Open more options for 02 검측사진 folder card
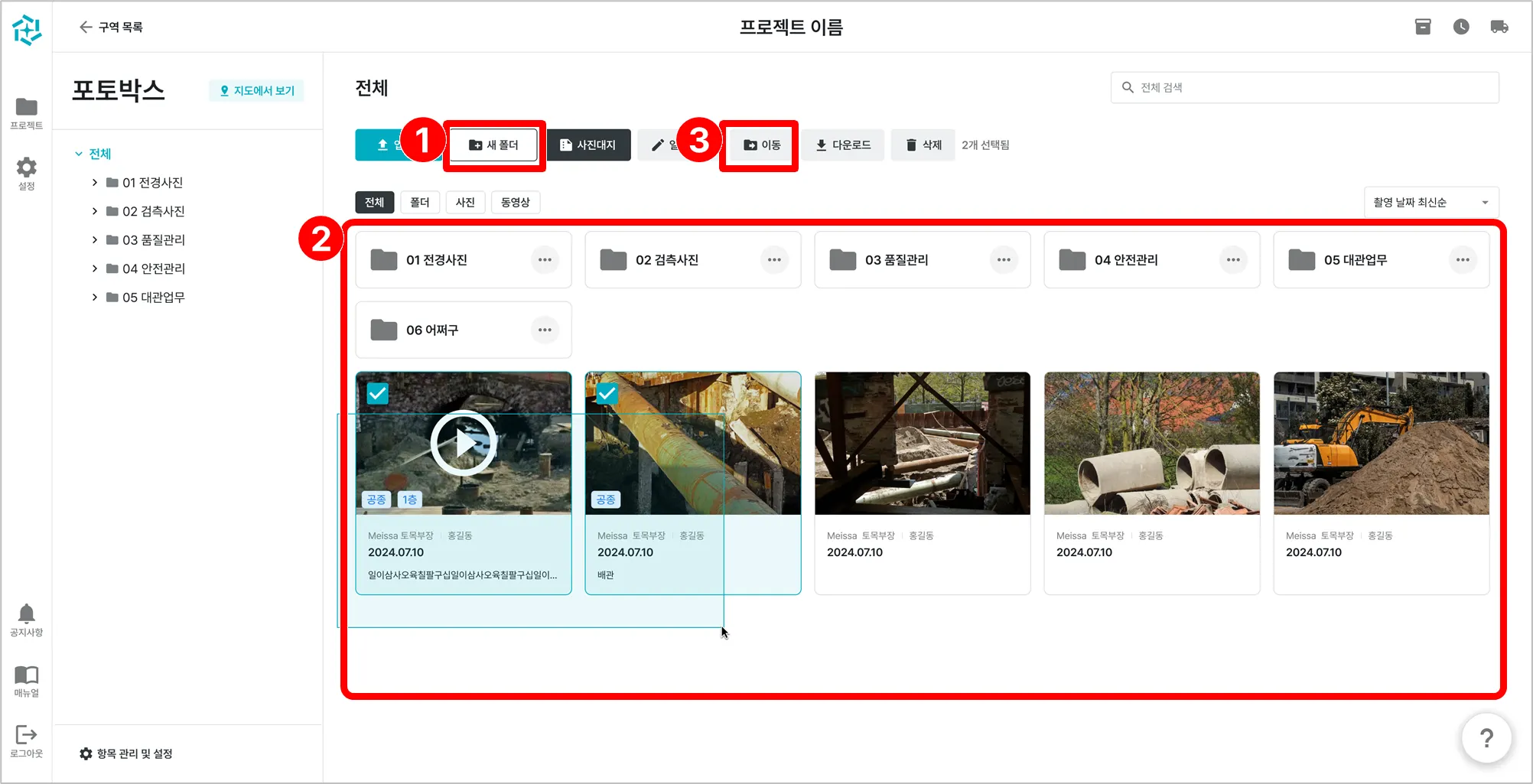This screenshot has width=1533, height=784. click(774, 260)
